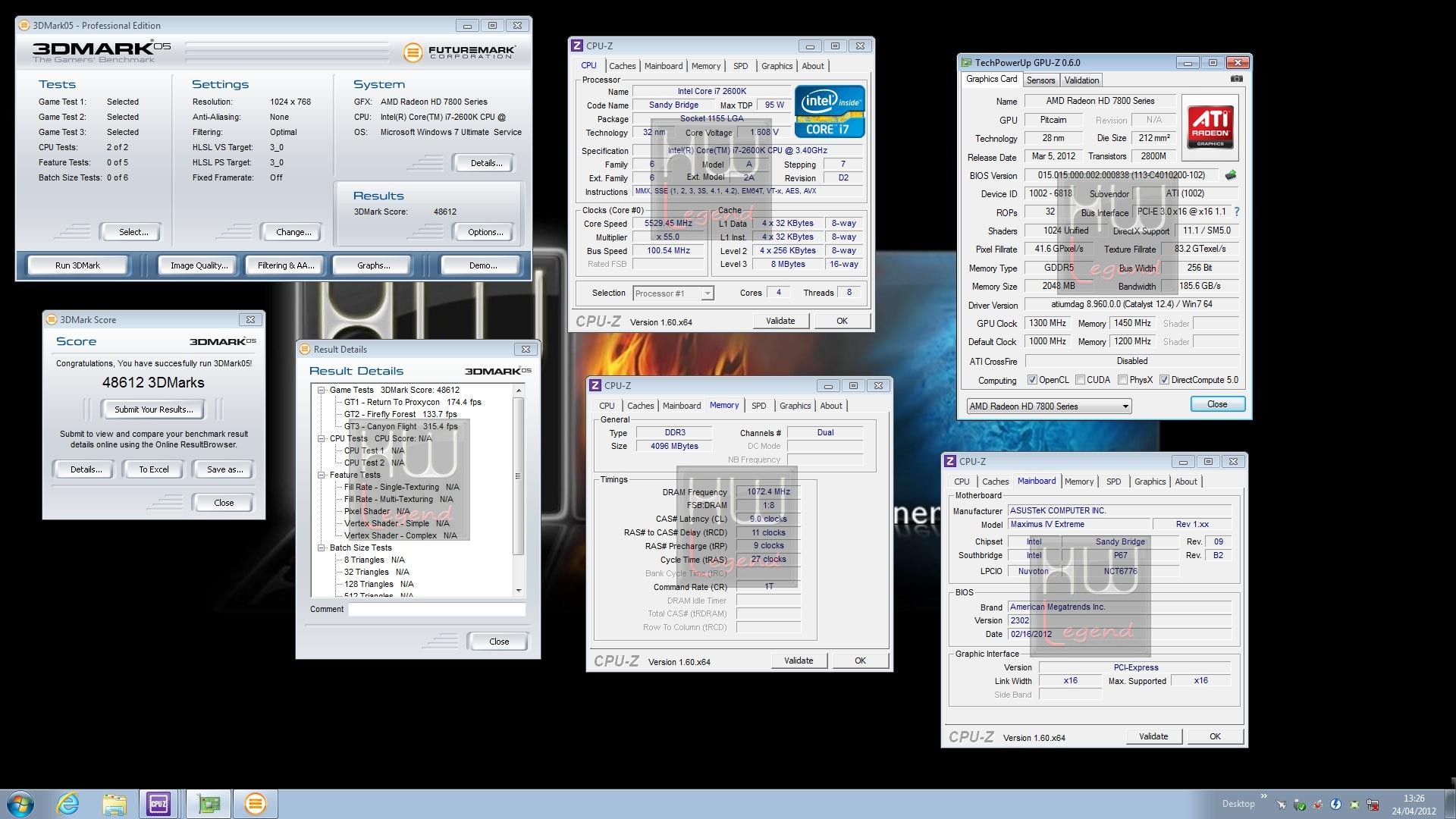1456x819 pixels.
Task: Click the airplane tray icon
Action: pos(1282,805)
